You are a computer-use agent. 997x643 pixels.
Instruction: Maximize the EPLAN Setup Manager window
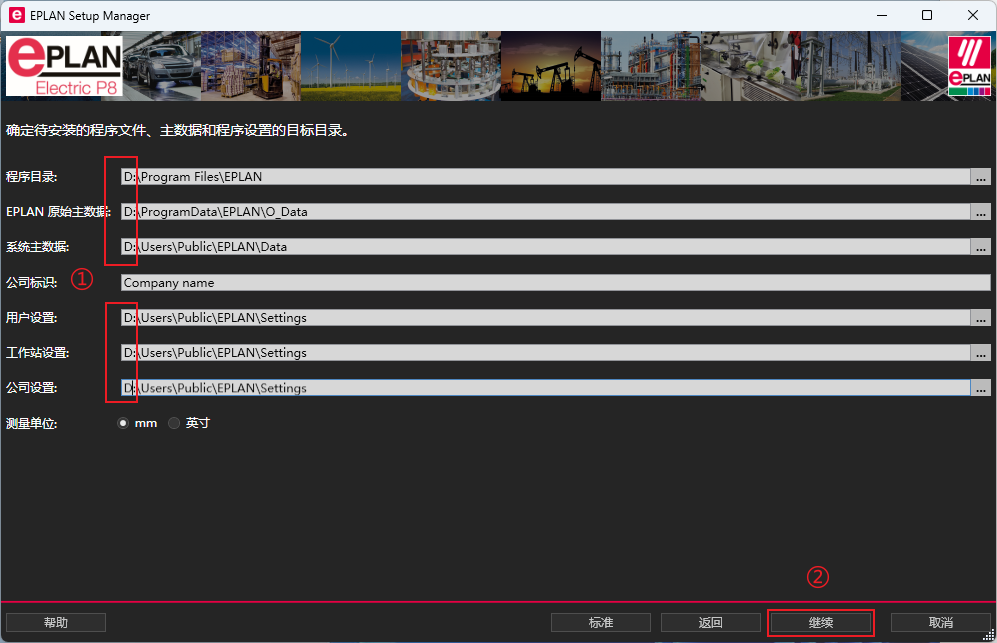[x=927, y=15]
